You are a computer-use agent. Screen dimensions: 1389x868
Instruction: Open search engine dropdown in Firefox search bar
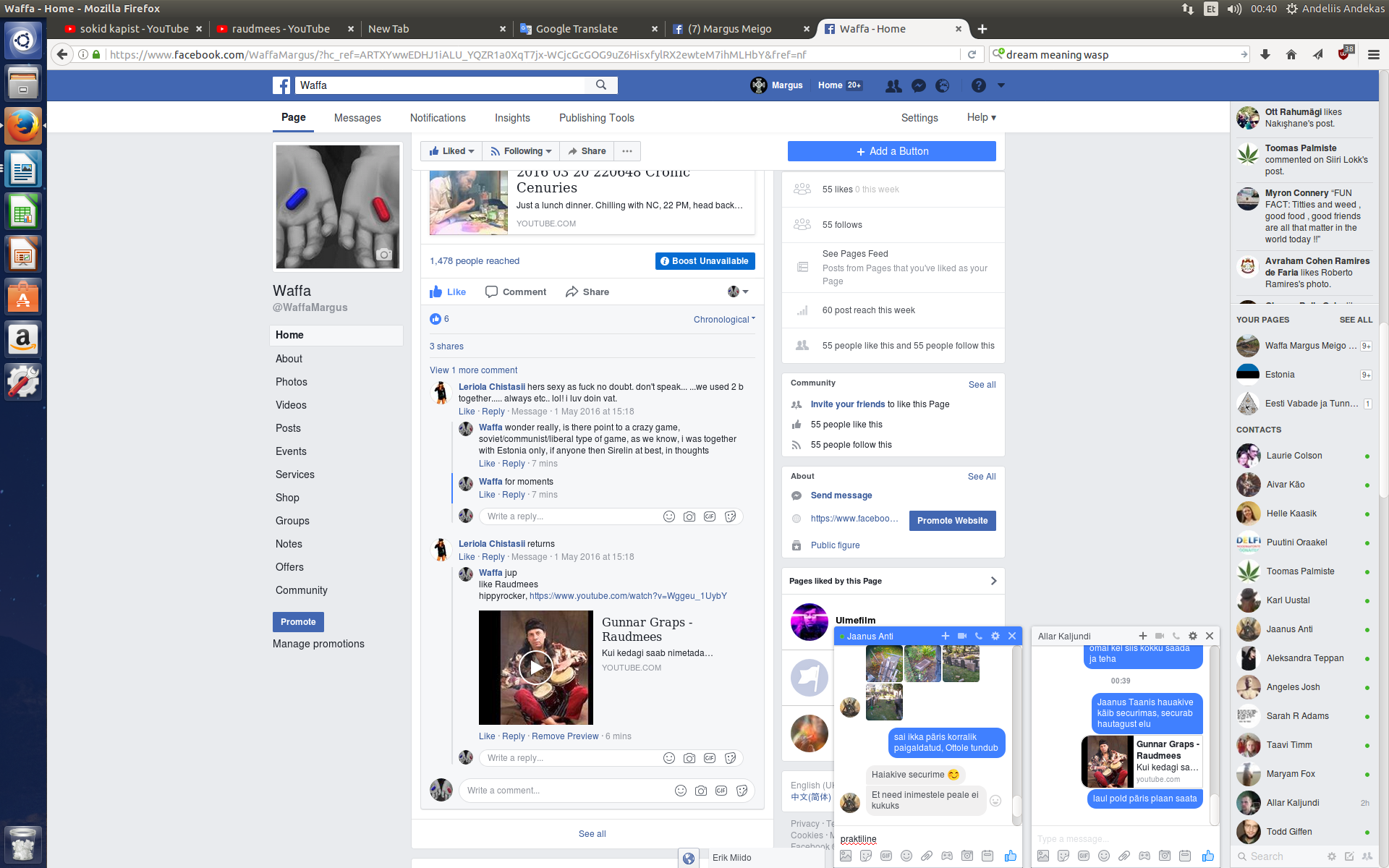pyautogui.click(x=998, y=54)
